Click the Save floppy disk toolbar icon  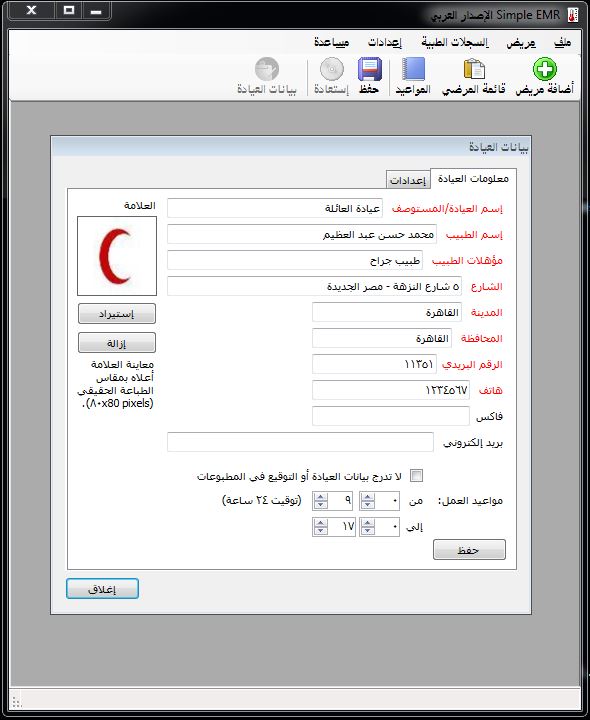click(370, 69)
